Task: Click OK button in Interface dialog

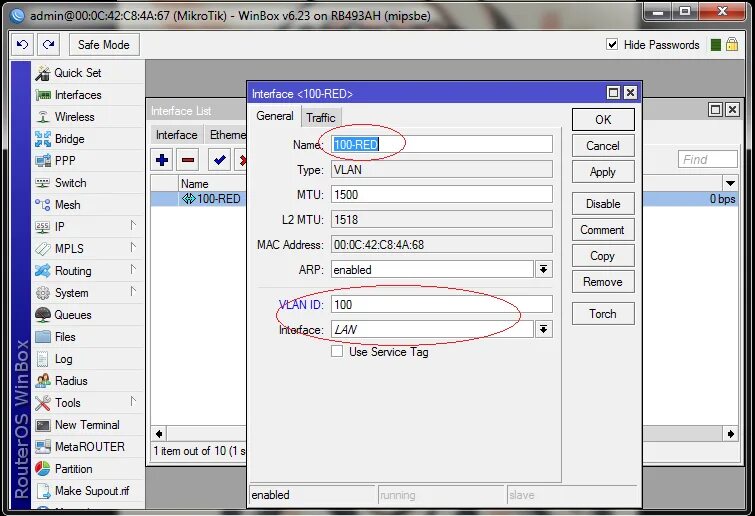Action: 603,119
